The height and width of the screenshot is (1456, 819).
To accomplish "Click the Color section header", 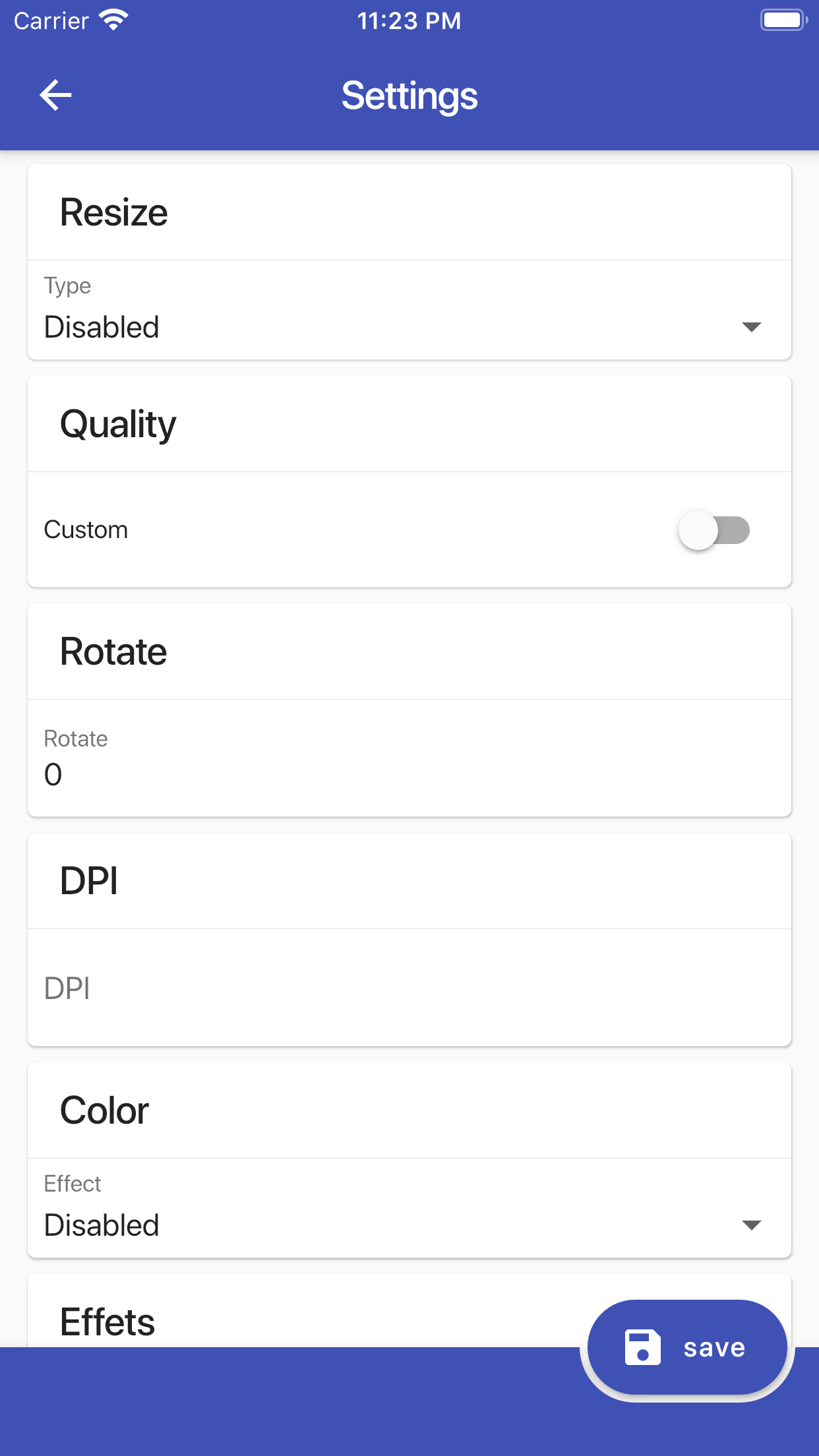I will (104, 1109).
